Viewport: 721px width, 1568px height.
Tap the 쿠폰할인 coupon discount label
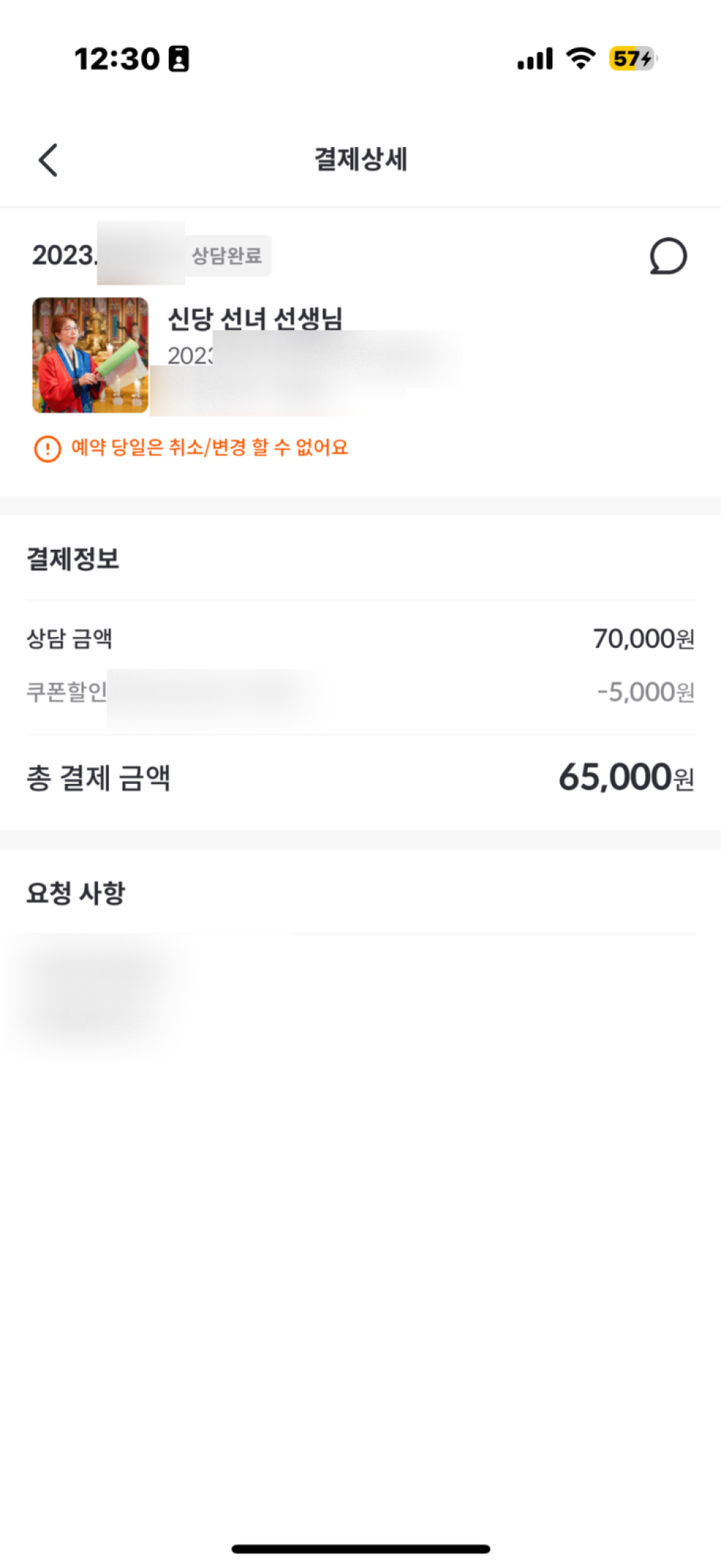(x=66, y=692)
